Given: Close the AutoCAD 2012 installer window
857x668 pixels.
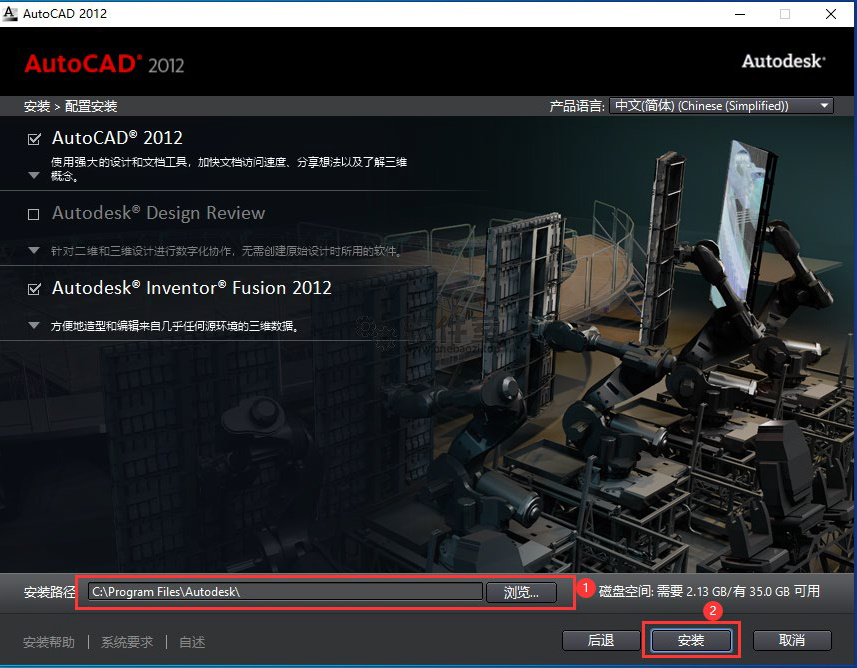Looking at the screenshot, I should 831,14.
